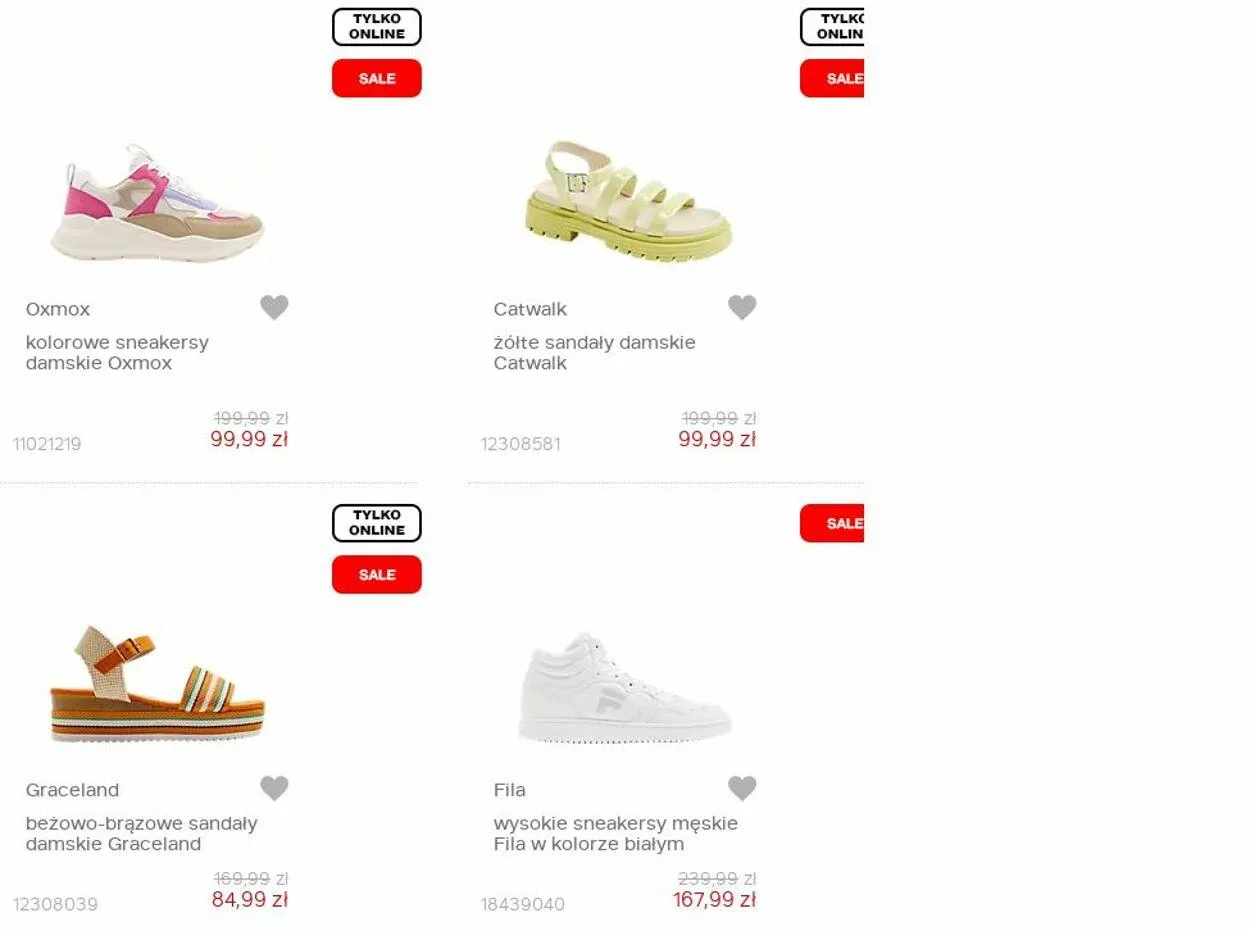View the Graceland wedge sandal photo
The height and width of the screenshot is (931, 1250).
[158, 684]
